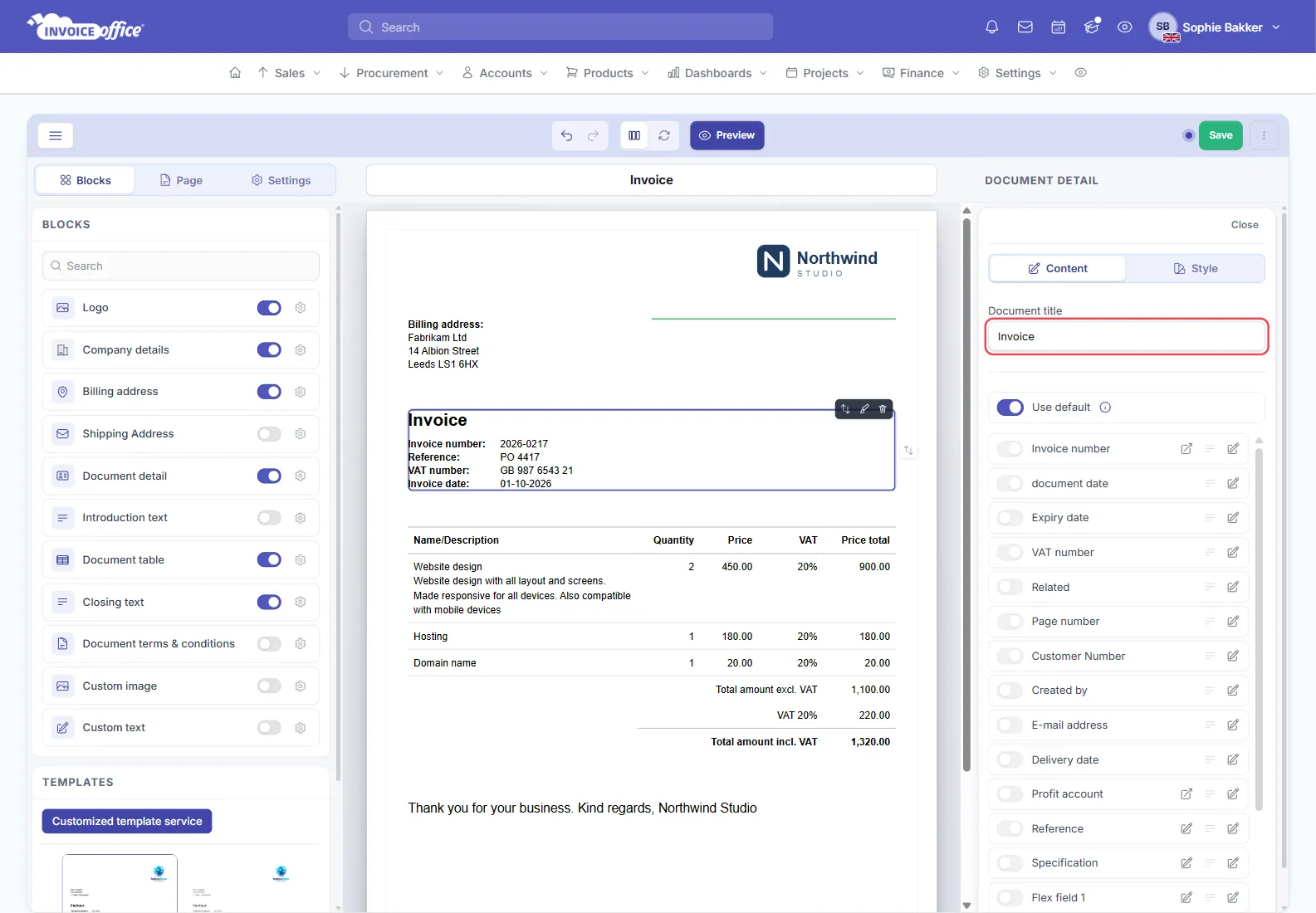Screen dimensions: 1316x913
Task: Enable the Shipping Address toggle
Action: click(x=269, y=434)
